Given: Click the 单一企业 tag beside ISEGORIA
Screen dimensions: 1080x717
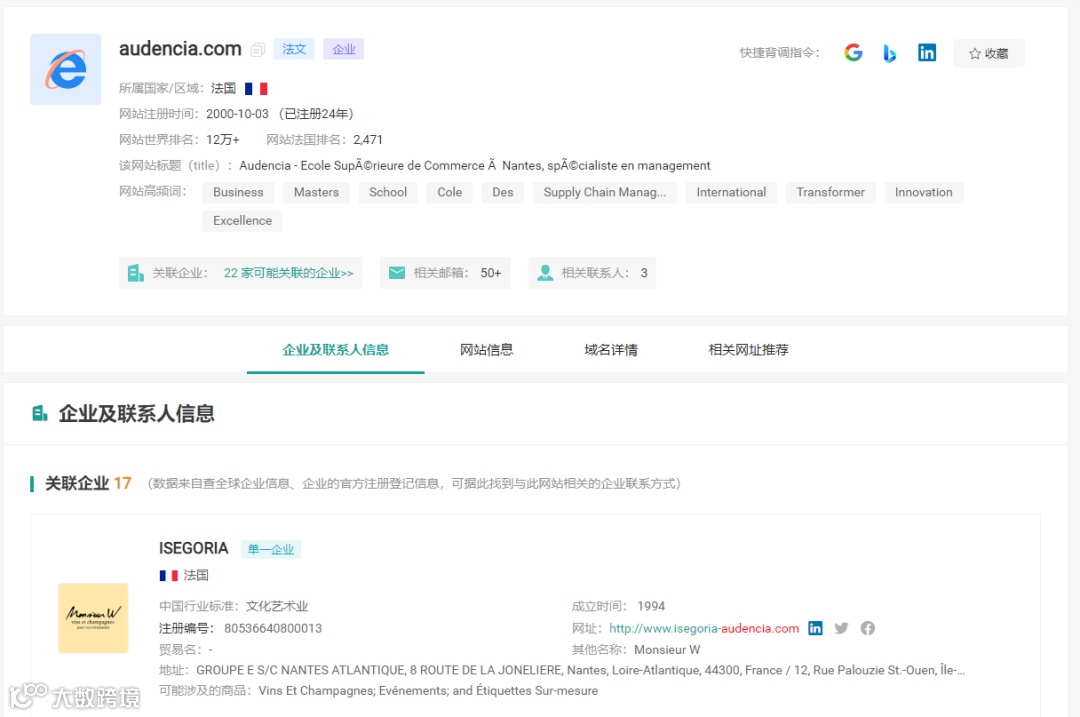Looking at the screenshot, I should pyautogui.click(x=271, y=549).
